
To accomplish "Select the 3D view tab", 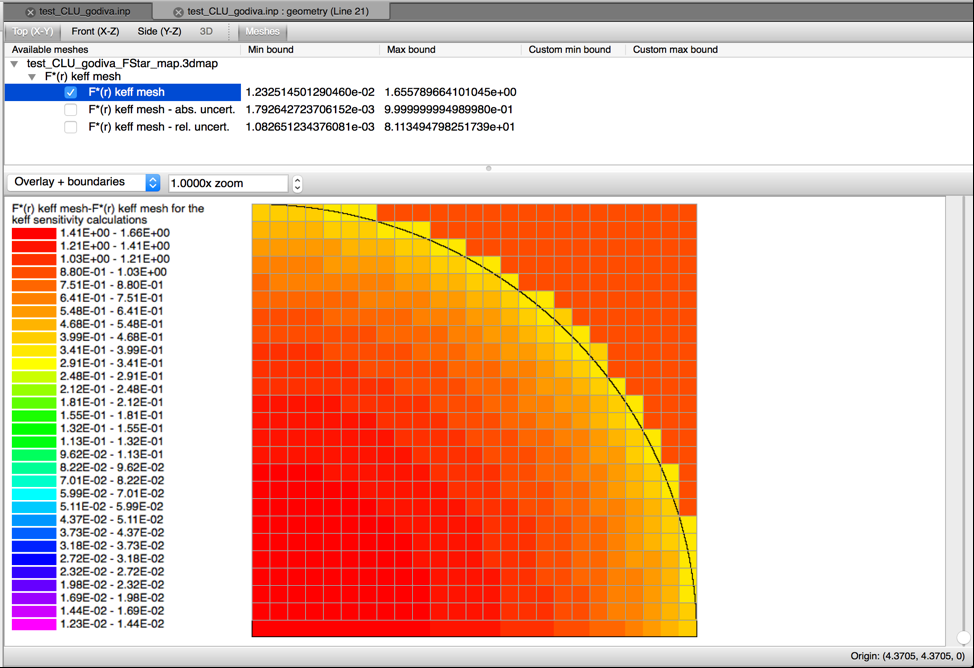I will (x=206, y=31).
